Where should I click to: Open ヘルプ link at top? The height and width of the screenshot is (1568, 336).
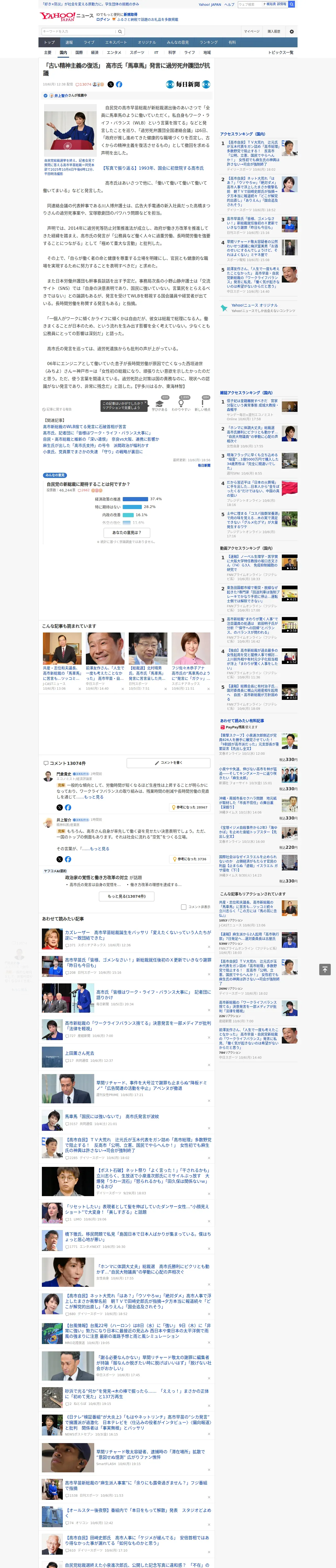pos(229,4)
